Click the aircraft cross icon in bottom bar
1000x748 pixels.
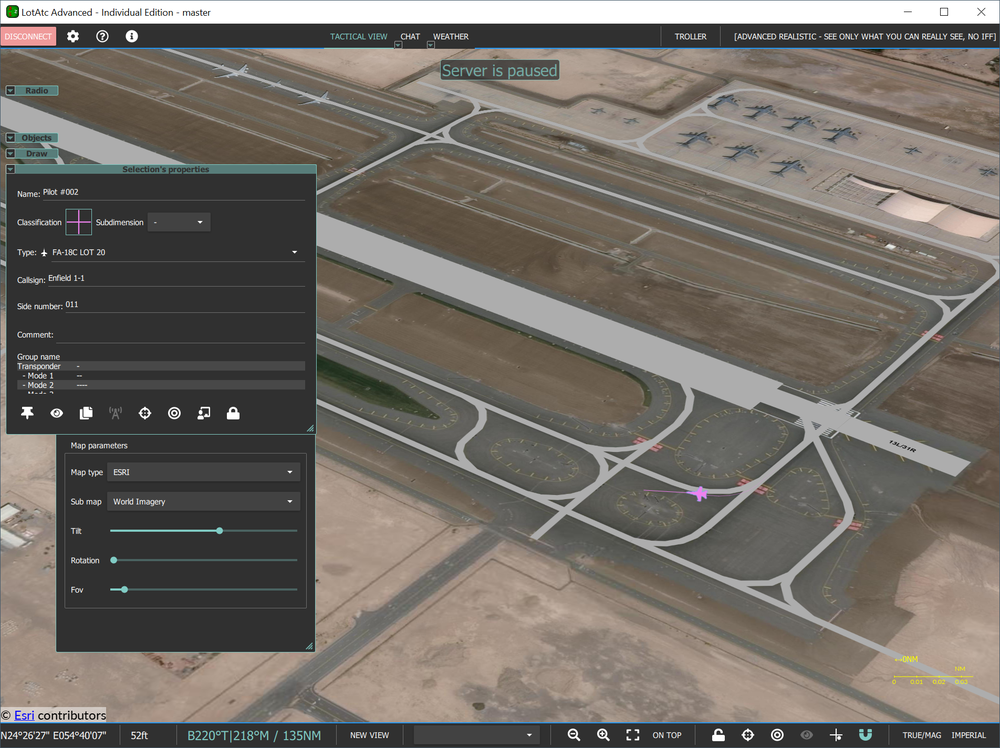click(836, 735)
